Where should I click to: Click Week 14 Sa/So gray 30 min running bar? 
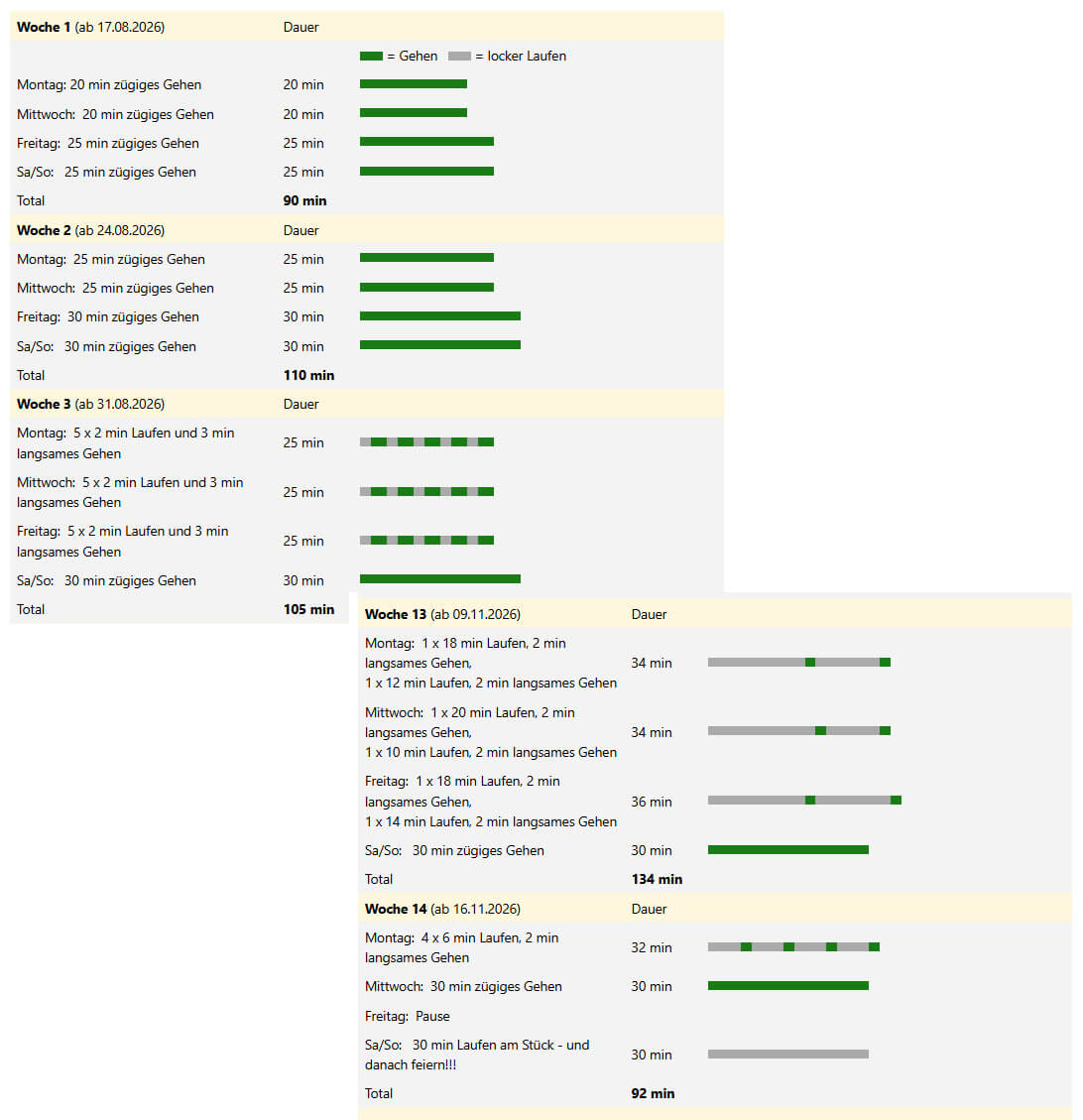(x=788, y=1055)
